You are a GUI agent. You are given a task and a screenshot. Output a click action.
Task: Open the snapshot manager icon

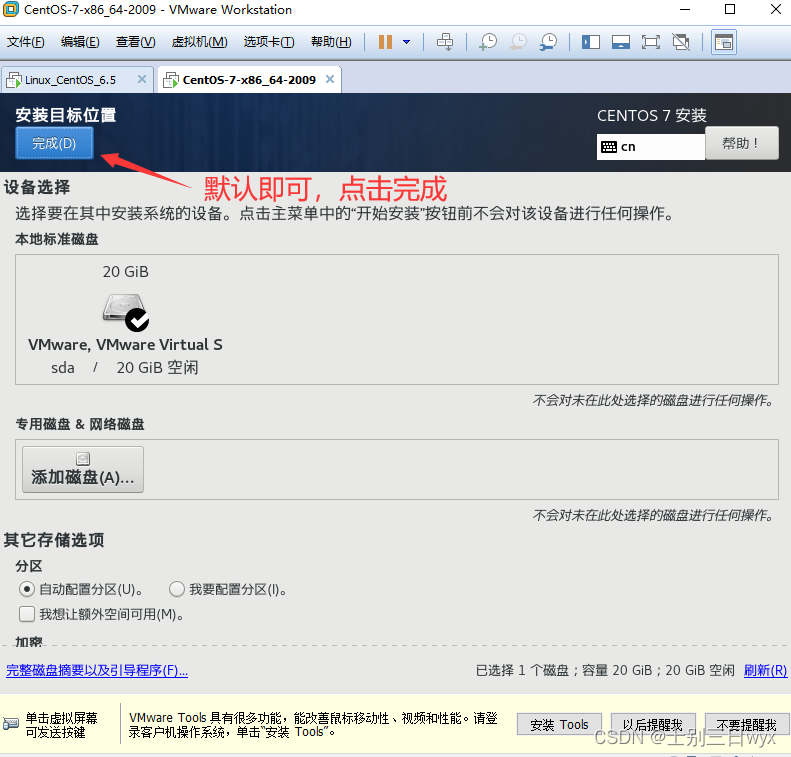click(548, 42)
